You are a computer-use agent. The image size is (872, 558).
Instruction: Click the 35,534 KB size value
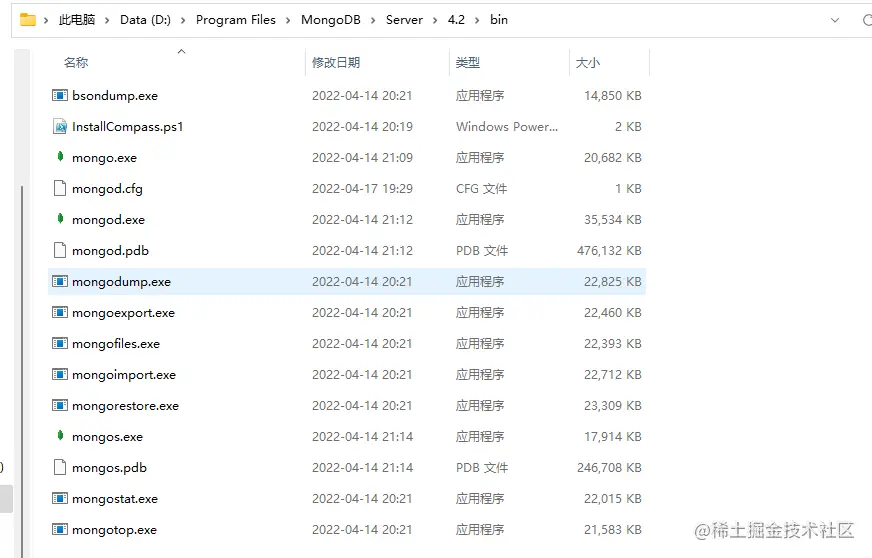612,220
